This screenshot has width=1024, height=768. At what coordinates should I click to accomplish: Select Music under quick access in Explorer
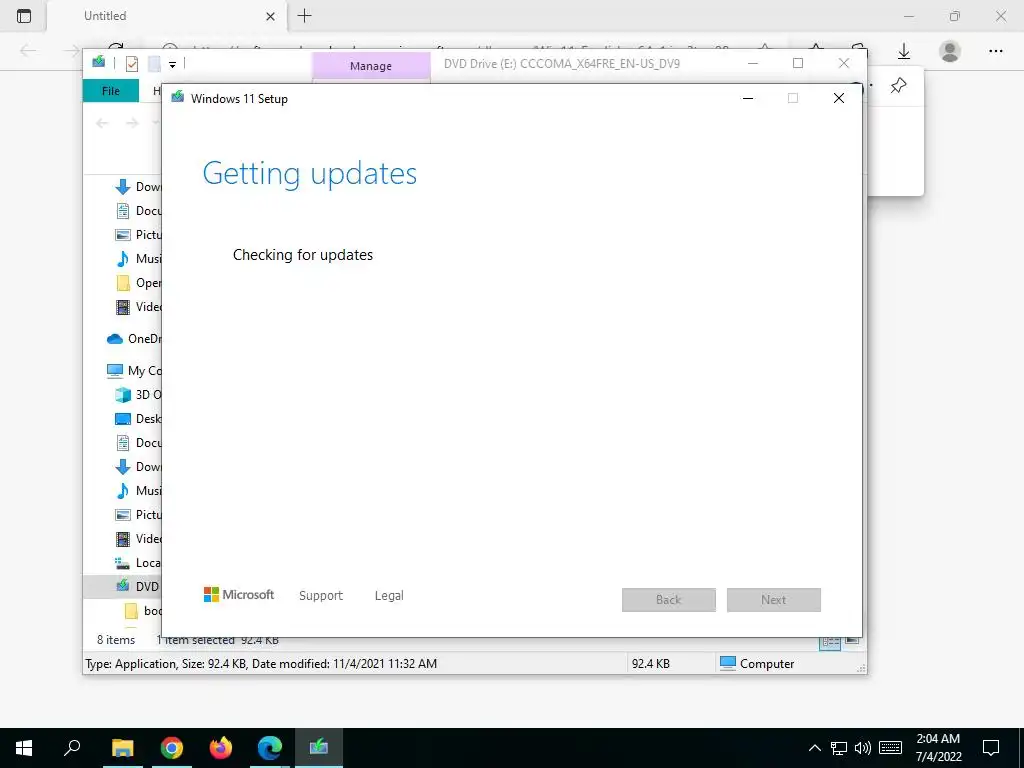138,259
